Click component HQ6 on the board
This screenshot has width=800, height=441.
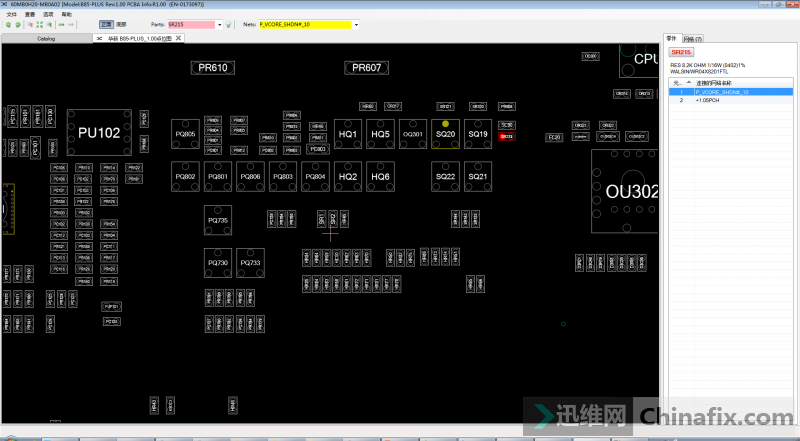pyautogui.click(x=380, y=177)
